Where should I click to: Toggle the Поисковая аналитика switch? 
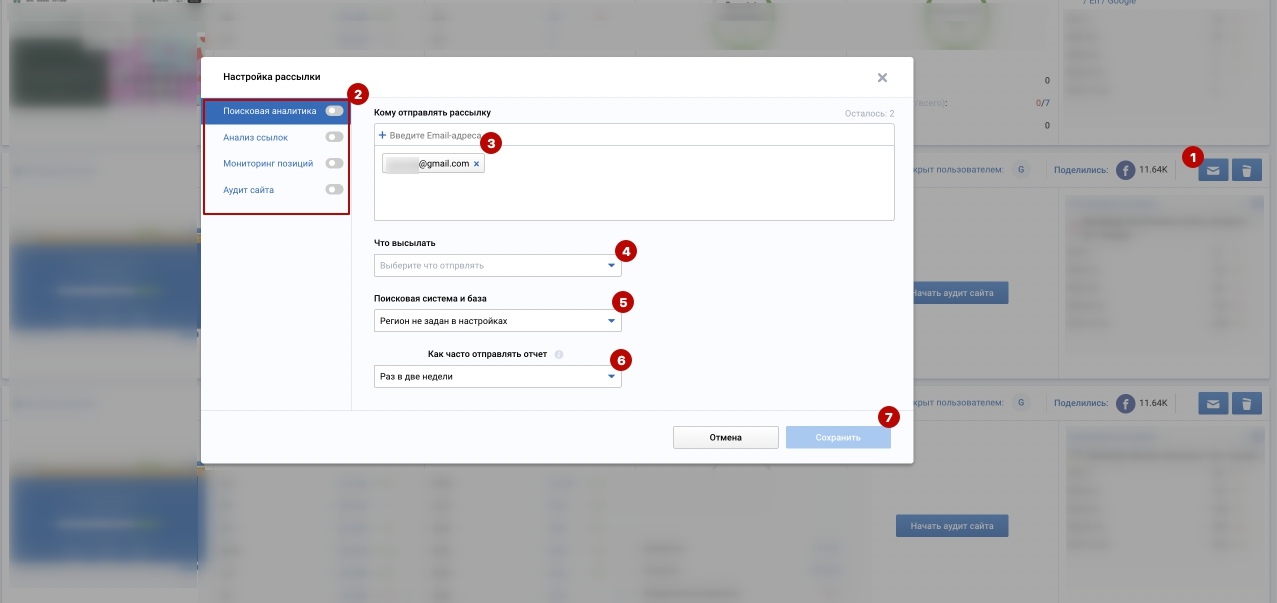coord(334,111)
